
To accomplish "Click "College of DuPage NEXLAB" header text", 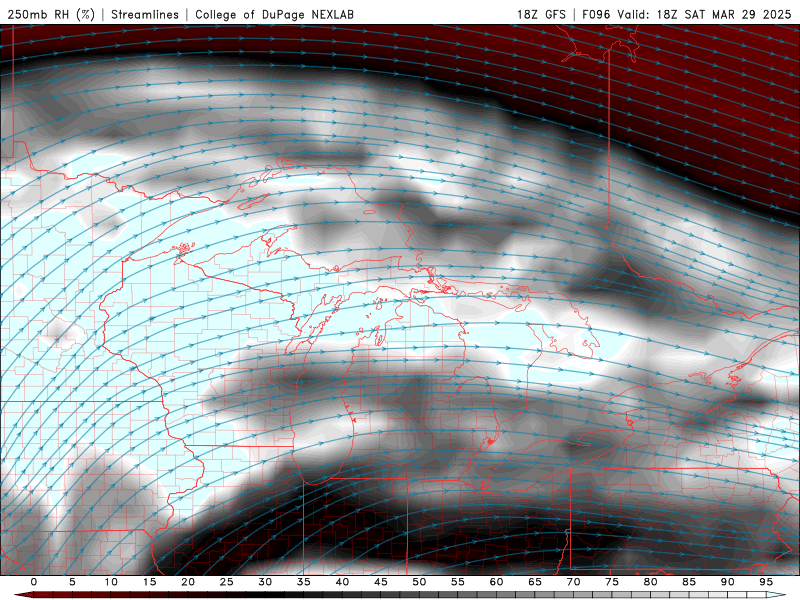I will point(274,14).
